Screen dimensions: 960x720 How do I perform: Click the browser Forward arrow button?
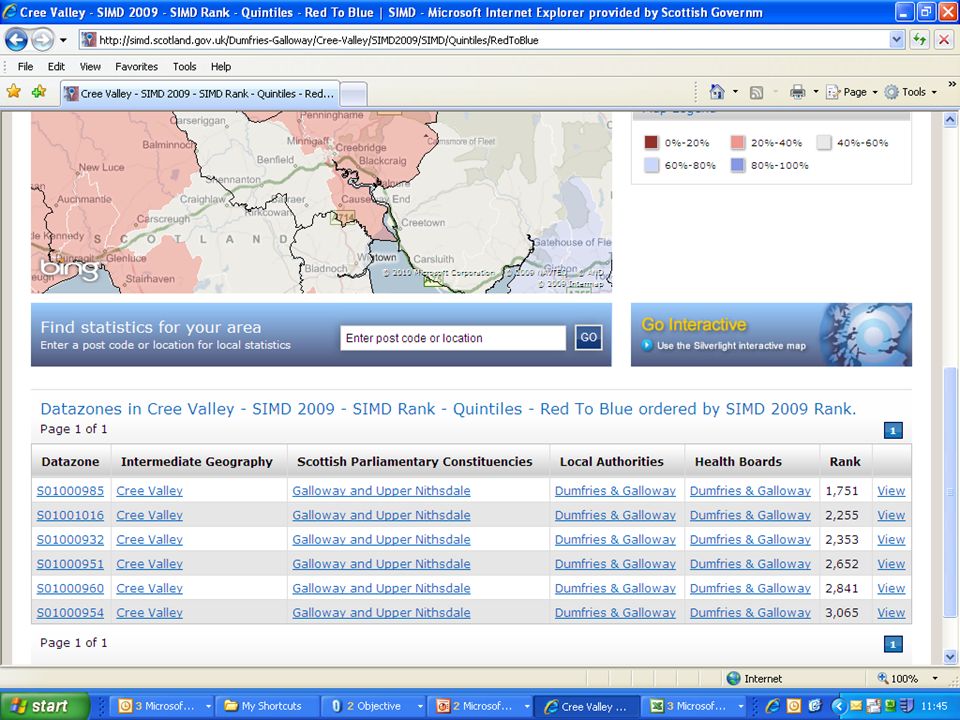[42, 40]
